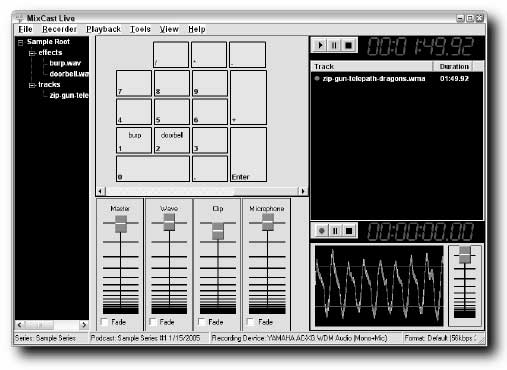Click keypad pad 3
Image resolution: width=507 pixels, height=370 pixels.
pos(210,140)
